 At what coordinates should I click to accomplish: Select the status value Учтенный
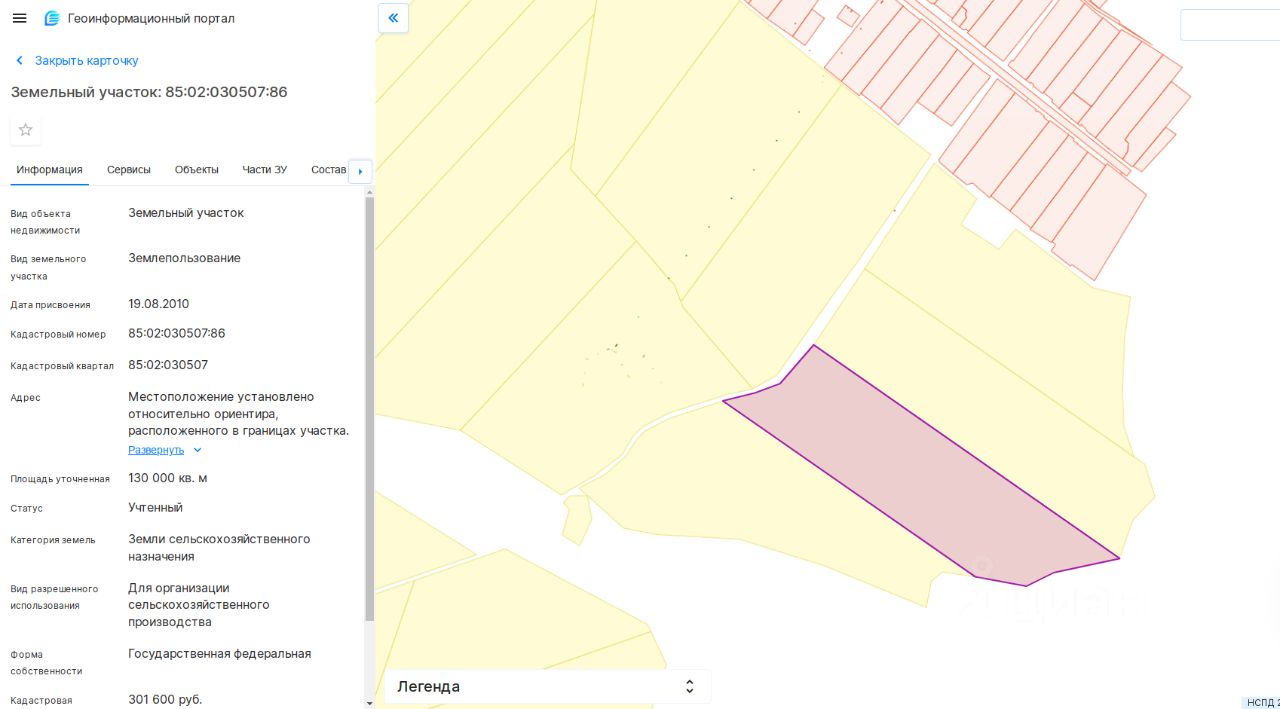pyautogui.click(x=155, y=507)
